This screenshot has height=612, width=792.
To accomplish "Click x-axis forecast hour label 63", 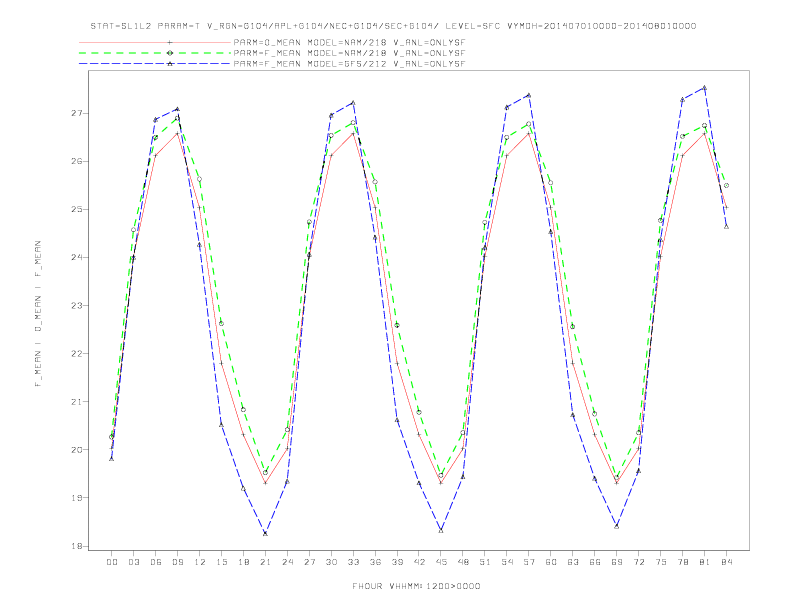I will 573,562.
